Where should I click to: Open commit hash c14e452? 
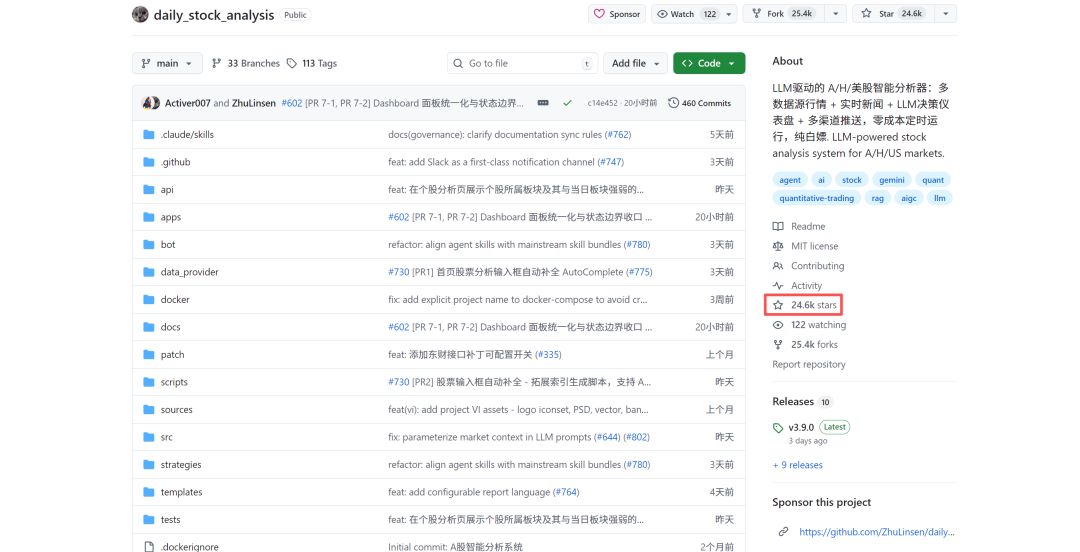[x=603, y=103]
